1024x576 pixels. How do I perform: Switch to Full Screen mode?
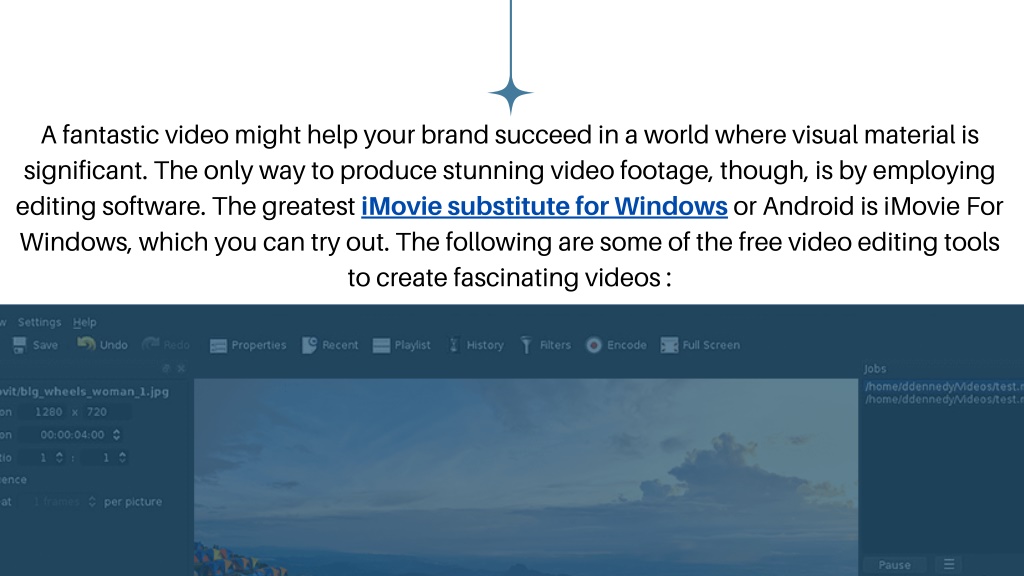[700, 345]
